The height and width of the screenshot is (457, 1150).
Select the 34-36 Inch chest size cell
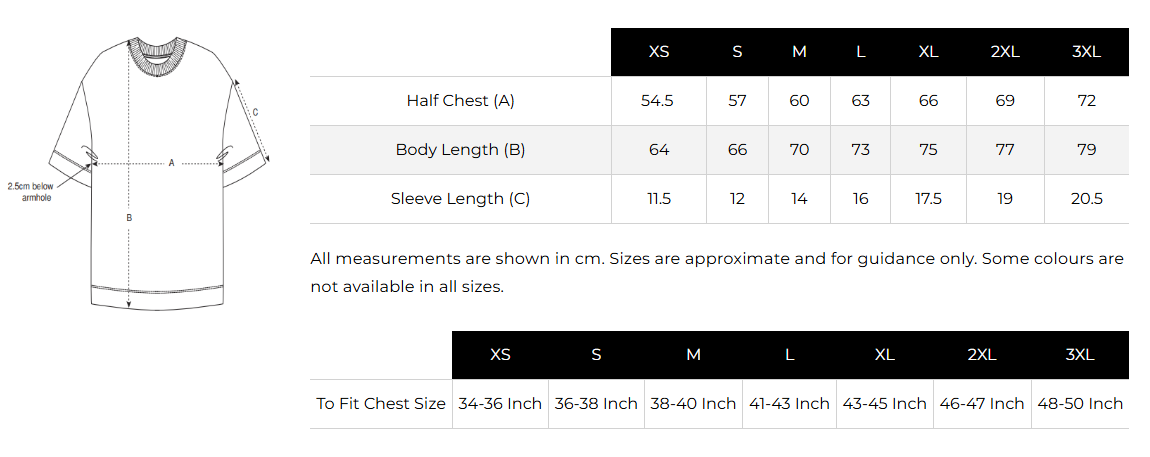500,404
